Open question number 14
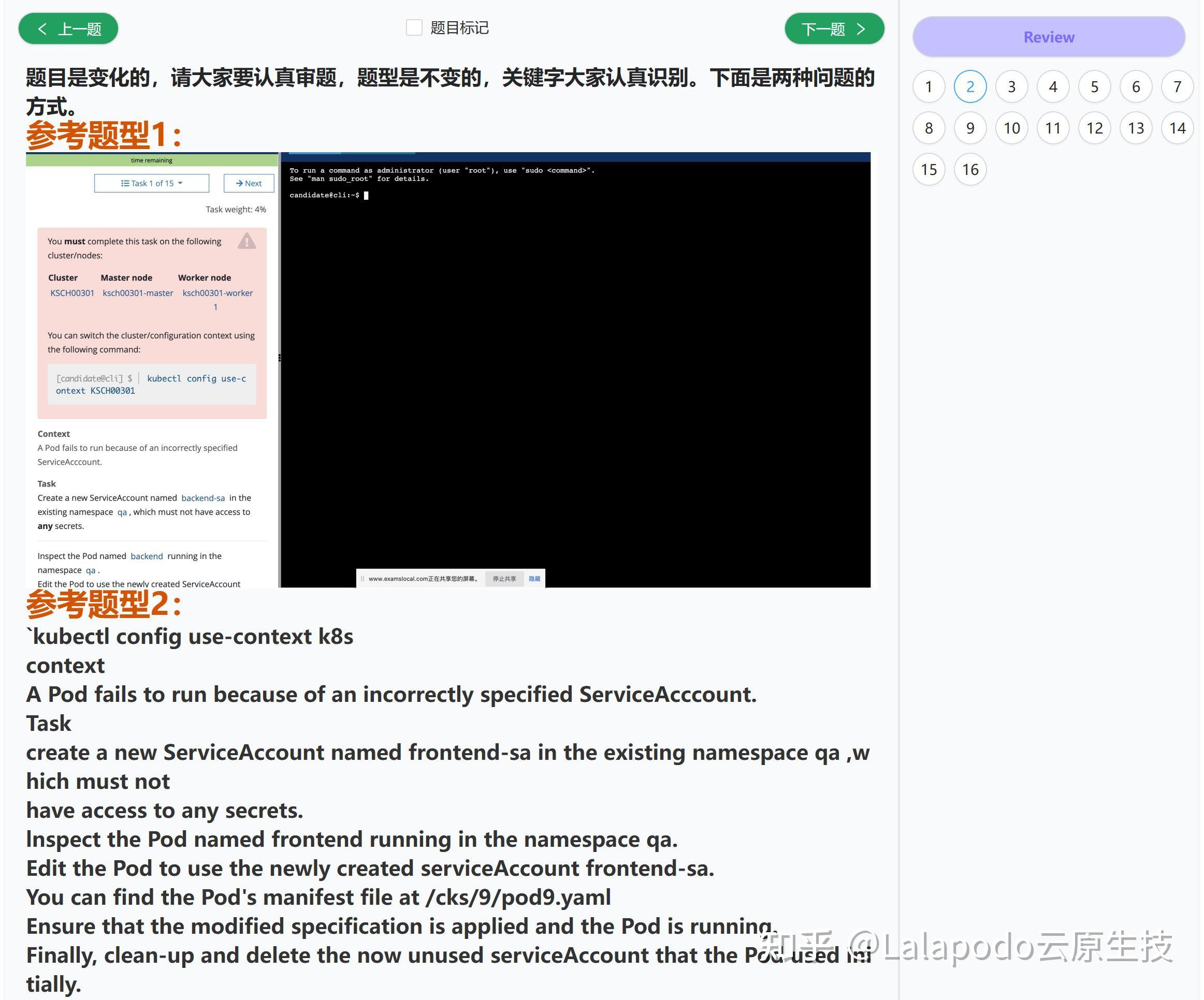Viewport: 1204px width, 1000px height. click(x=1177, y=128)
